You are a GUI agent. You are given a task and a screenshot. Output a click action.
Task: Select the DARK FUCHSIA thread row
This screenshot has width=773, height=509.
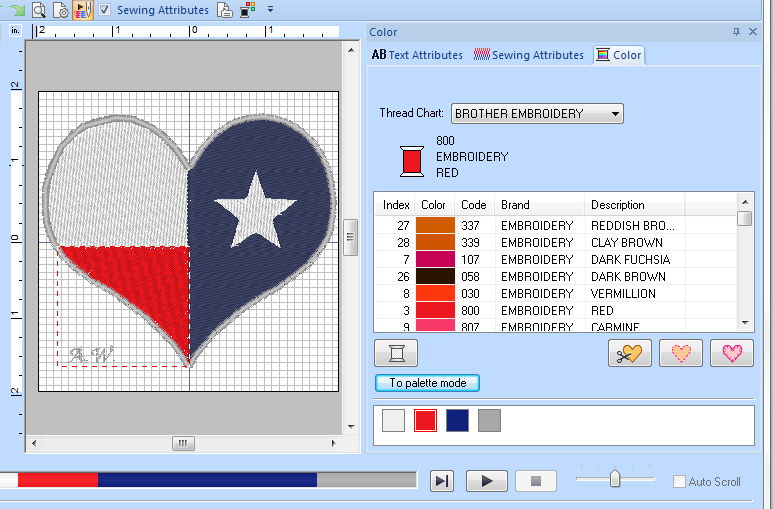(555, 259)
